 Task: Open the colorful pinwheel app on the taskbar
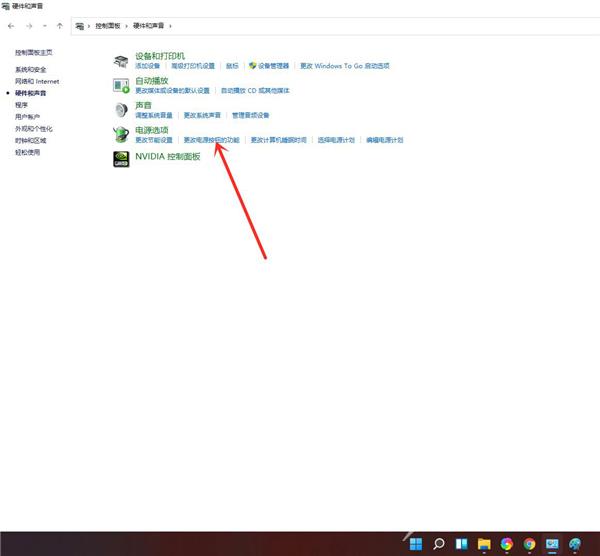point(507,544)
